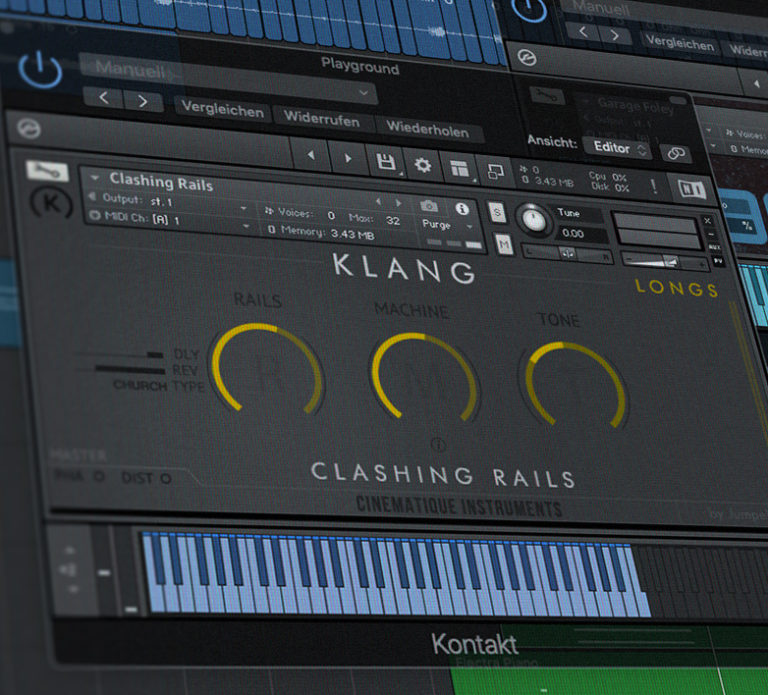Click the TONE knob
768x695 pixels.
574,386
